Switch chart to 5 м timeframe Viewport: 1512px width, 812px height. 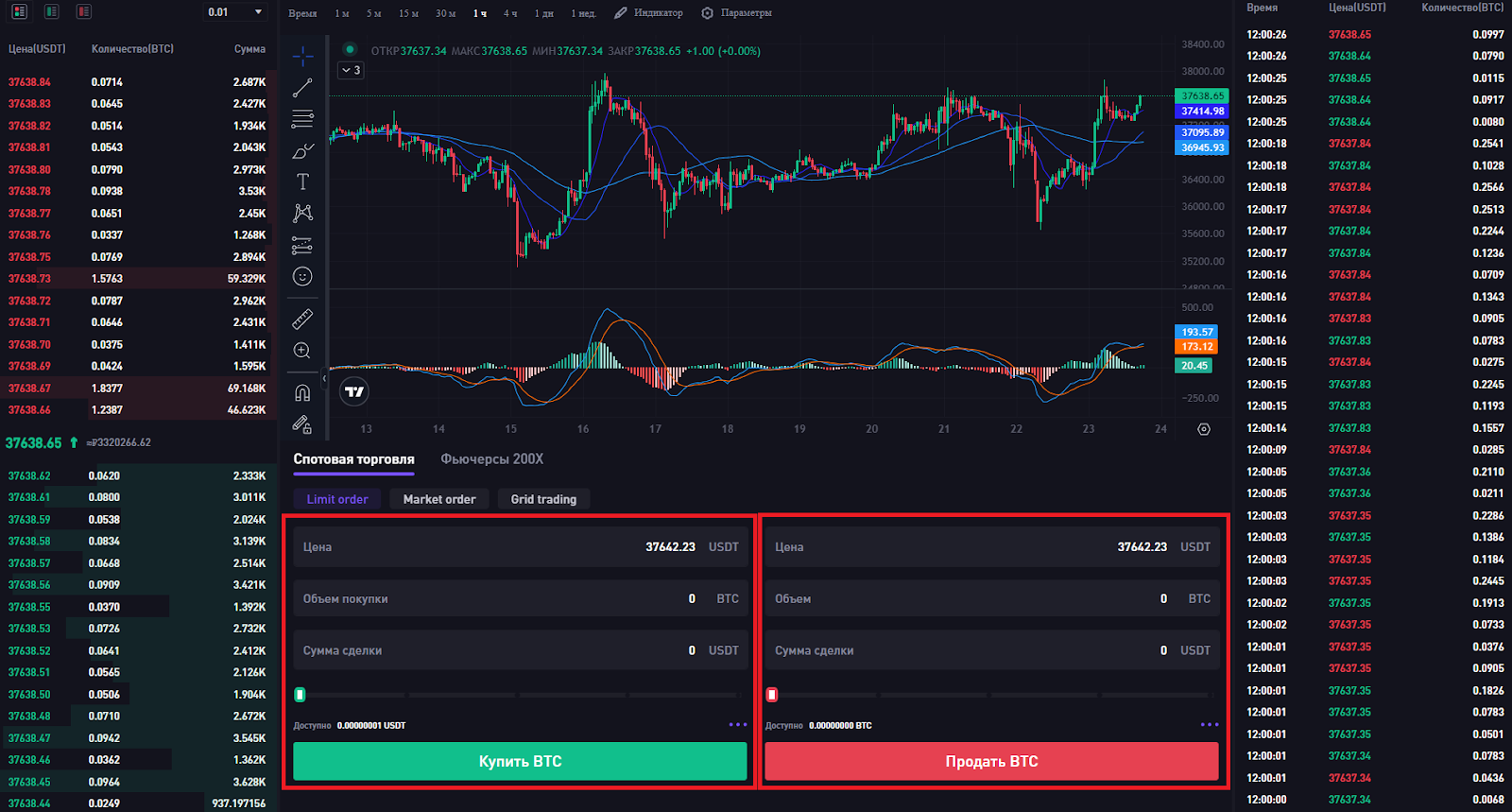(x=373, y=13)
